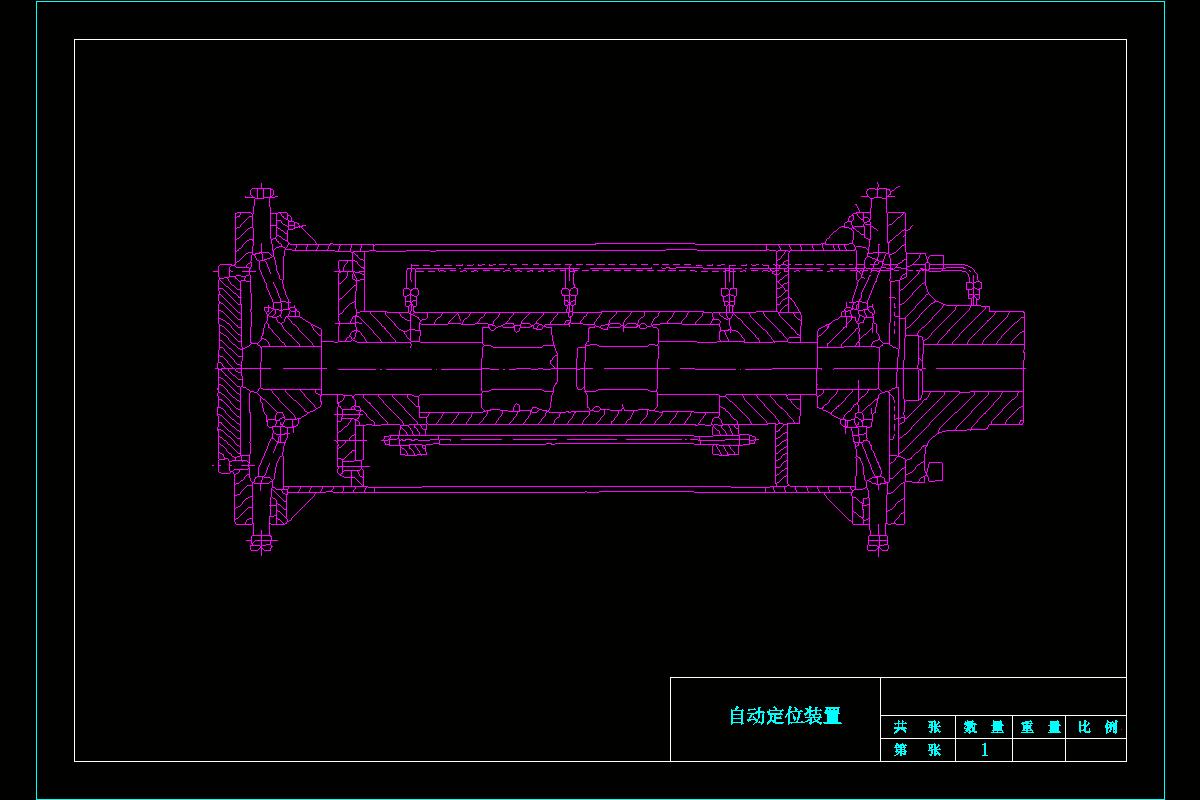Click the 第 张 cell in title block
The height and width of the screenshot is (800, 1200).
click(918, 750)
